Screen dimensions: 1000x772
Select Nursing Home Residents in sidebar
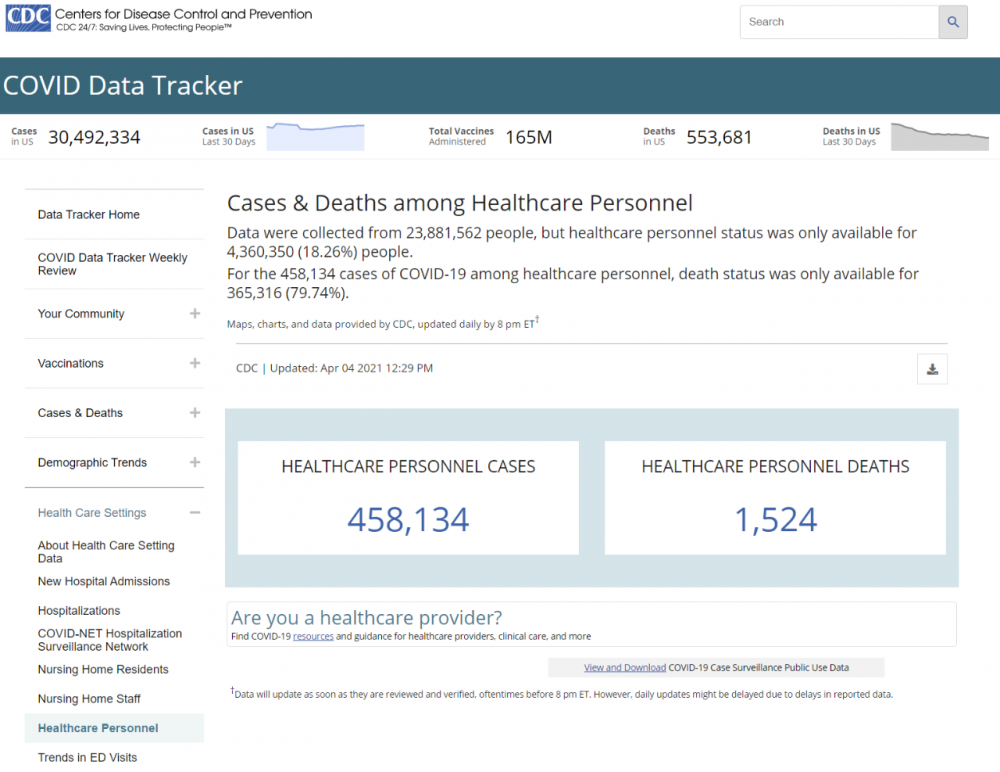(103, 670)
